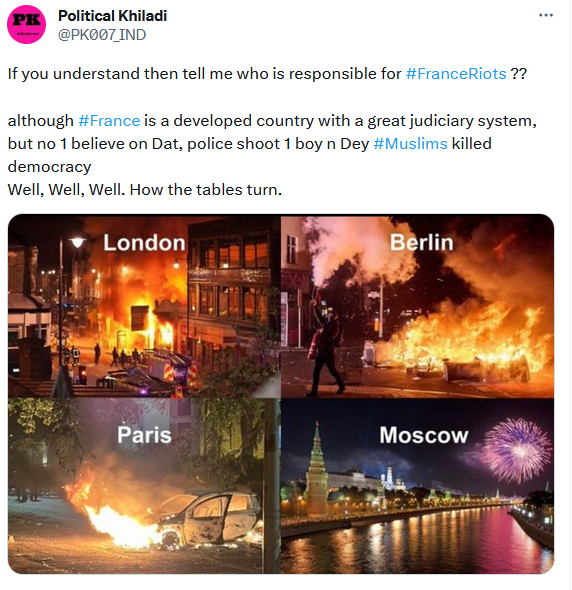The height and width of the screenshot is (590, 572).
Task: Click the "How the tables turn" text line
Action: point(206,190)
